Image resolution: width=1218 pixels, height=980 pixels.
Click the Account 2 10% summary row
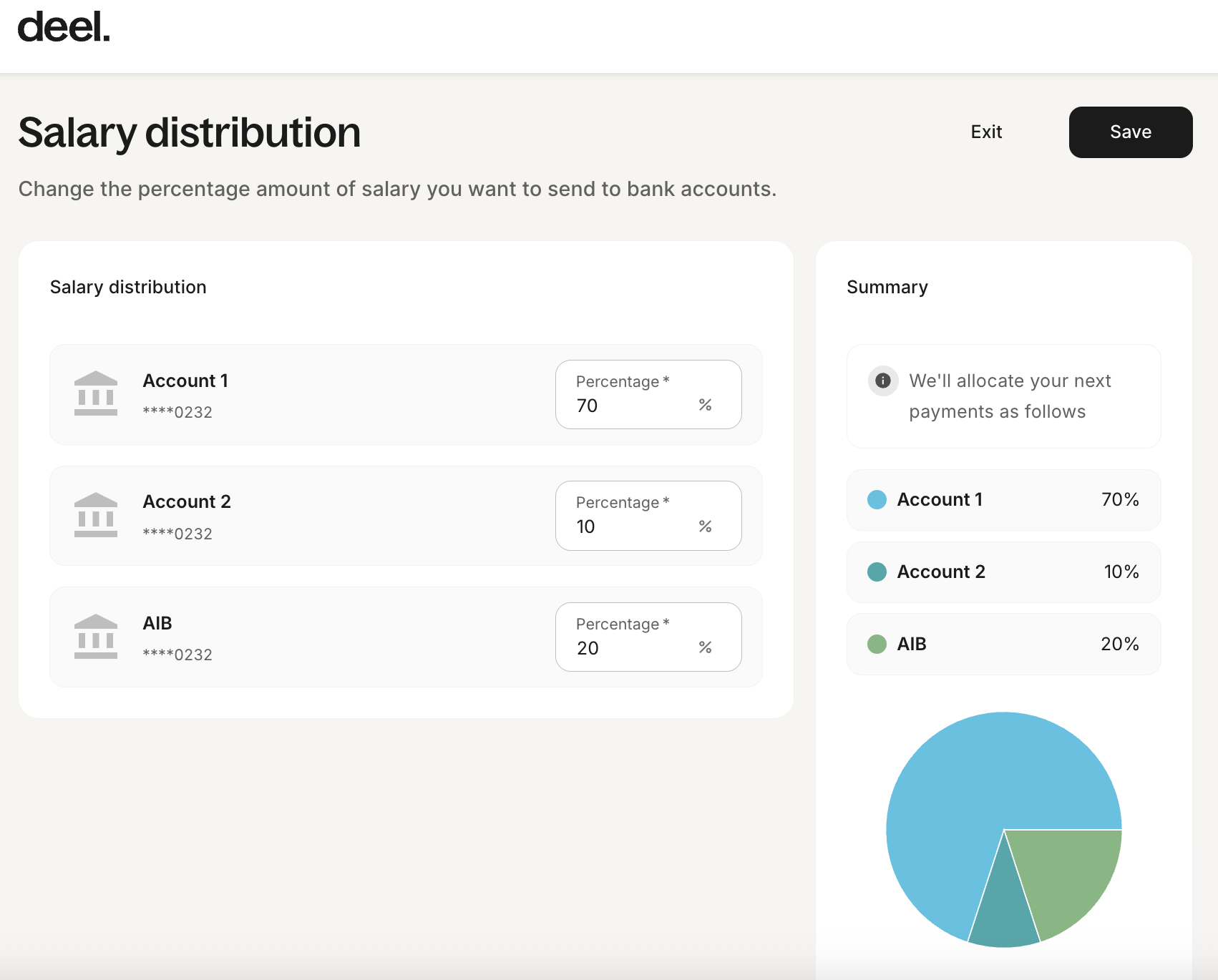(x=1003, y=572)
